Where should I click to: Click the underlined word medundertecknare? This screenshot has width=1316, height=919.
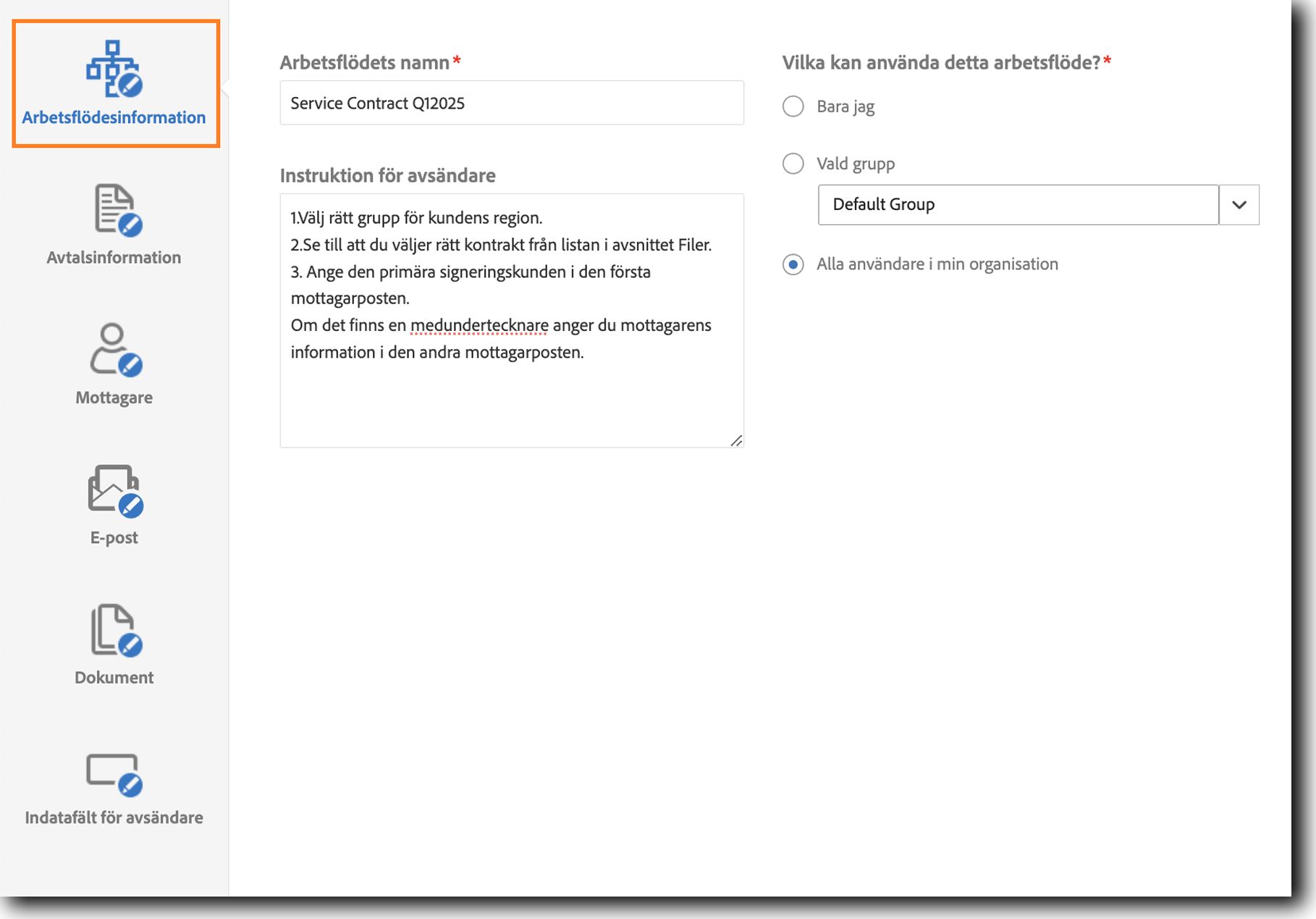(x=479, y=326)
